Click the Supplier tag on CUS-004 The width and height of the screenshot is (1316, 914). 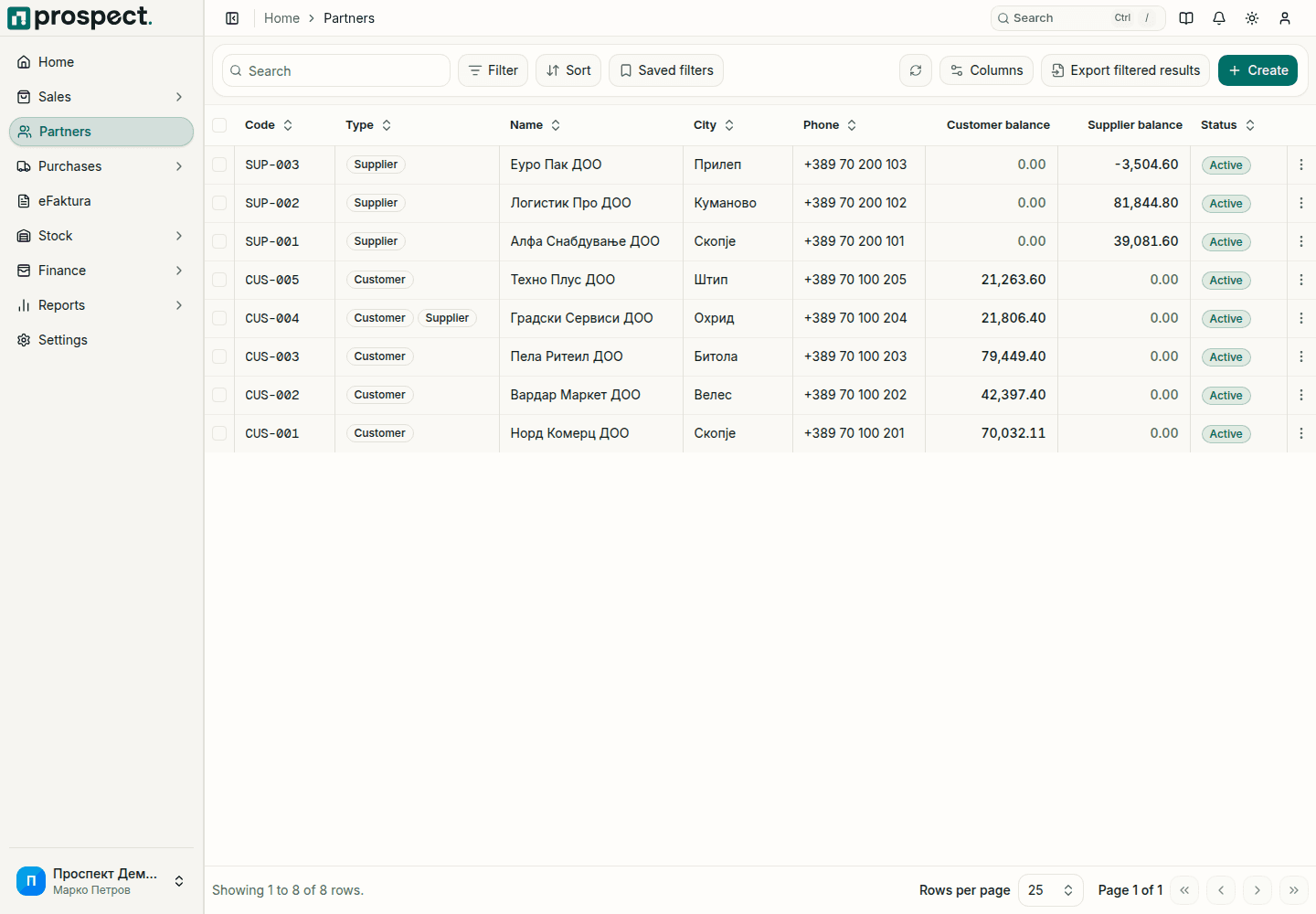click(447, 318)
